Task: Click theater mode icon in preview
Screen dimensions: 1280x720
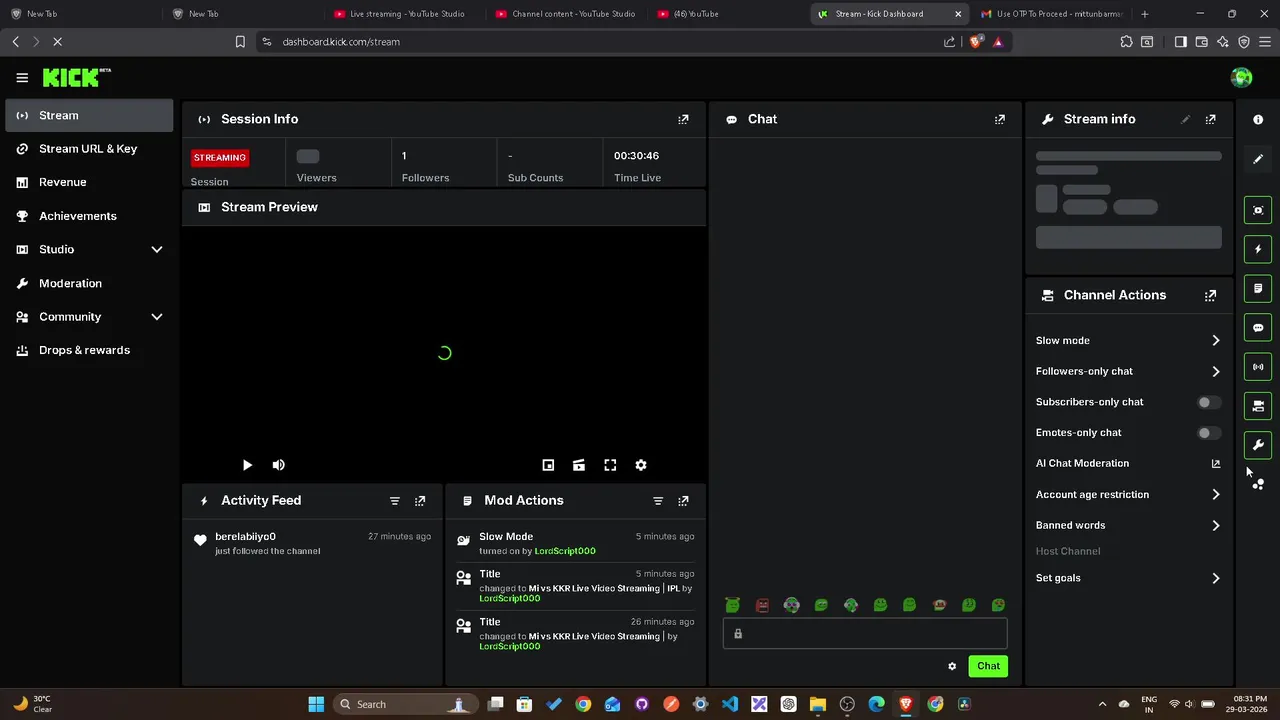Action: click(x=579, y=465)
